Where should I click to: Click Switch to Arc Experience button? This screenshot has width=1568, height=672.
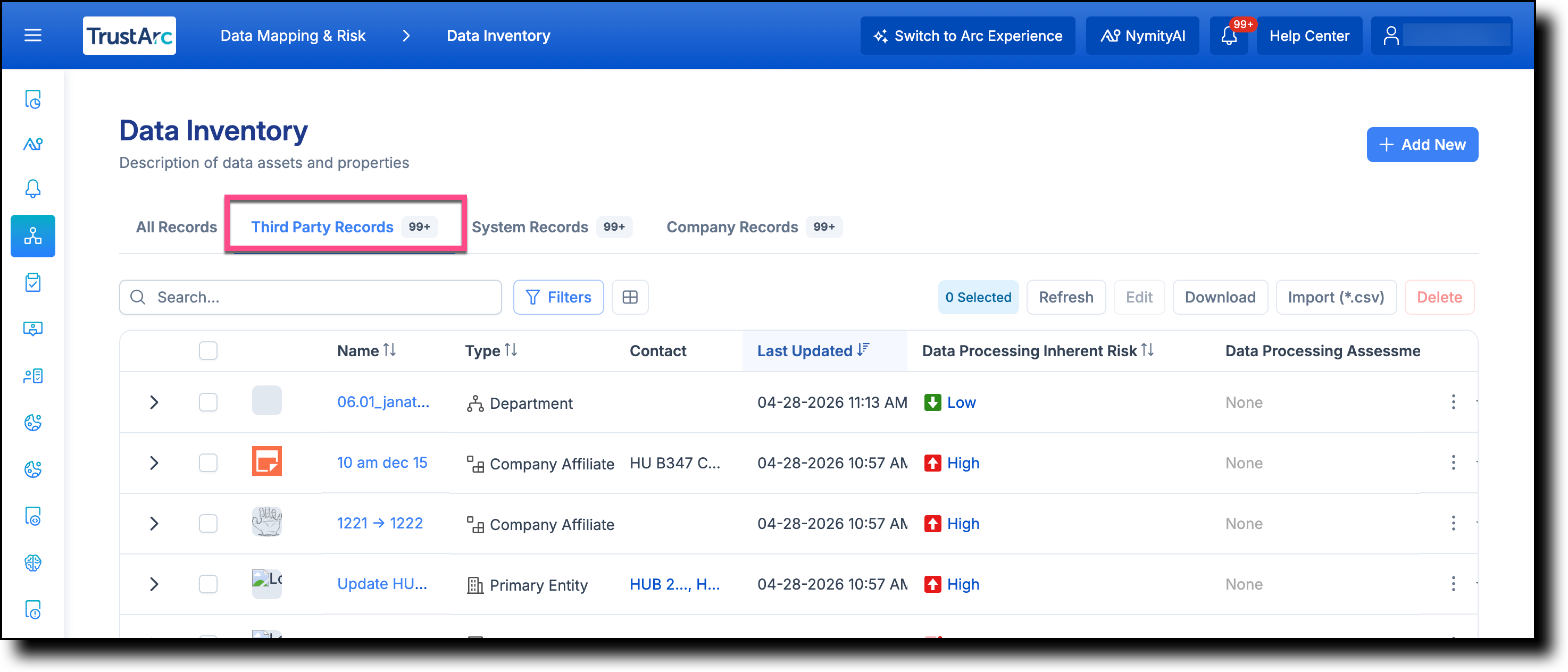pos(968,36)
